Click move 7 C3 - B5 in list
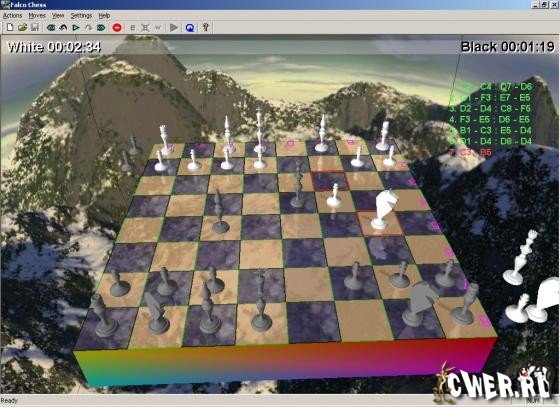 pyautogui.click(x=471, y=152)
